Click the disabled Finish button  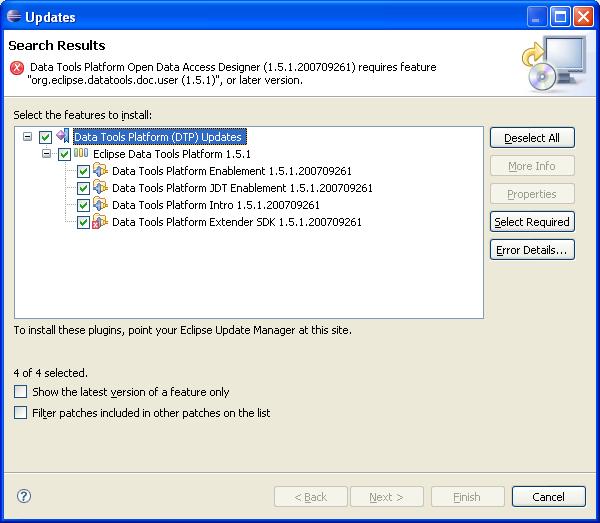pos(468,497)
